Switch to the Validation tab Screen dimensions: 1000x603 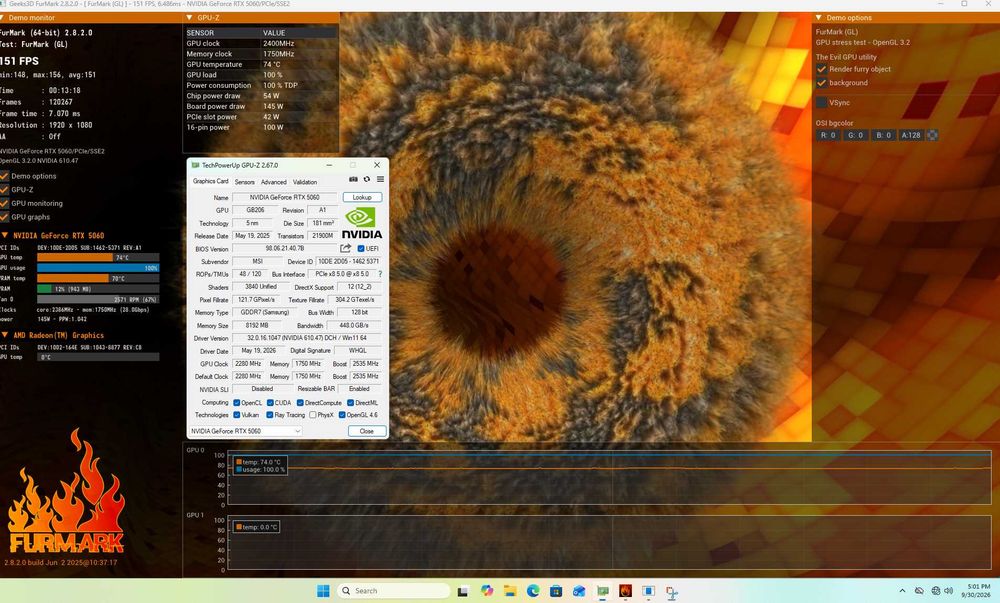pos(305,182)
